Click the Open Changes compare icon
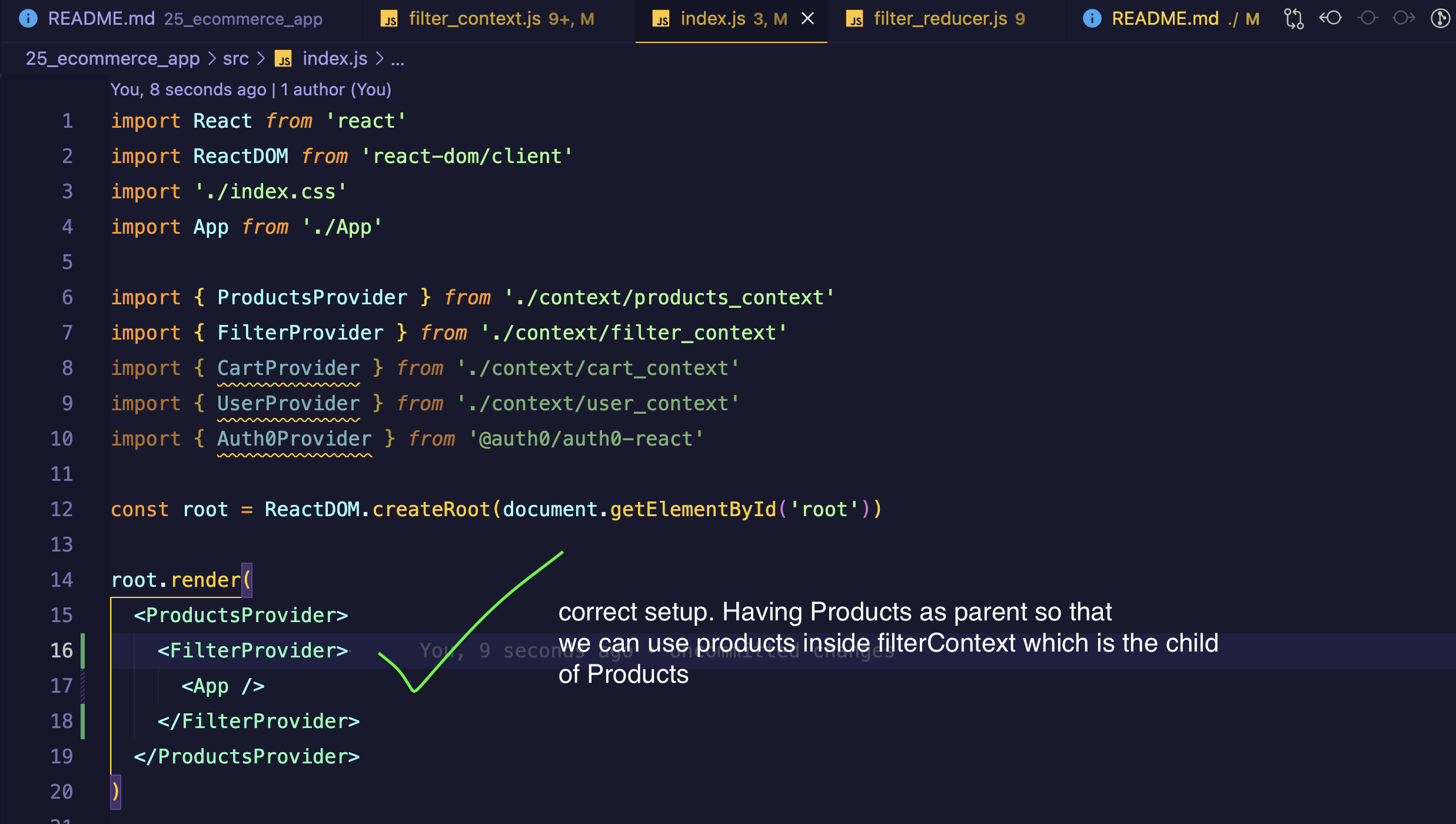1456x824 pixels. point(1294,19)
